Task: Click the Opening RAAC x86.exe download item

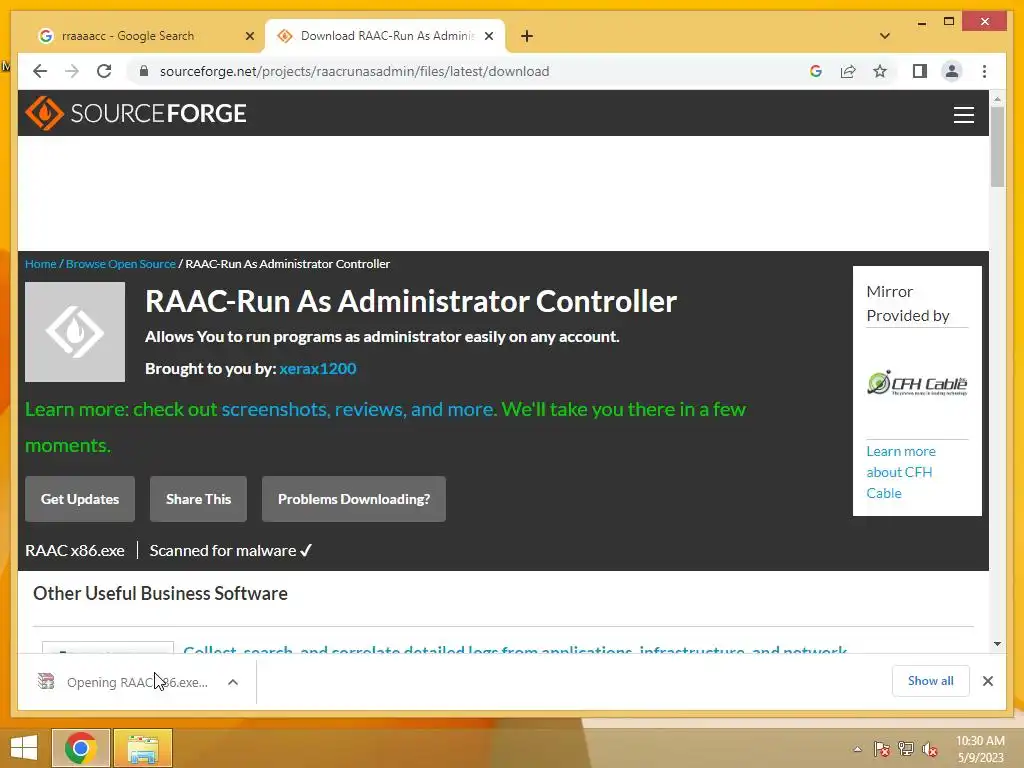Action: tap(137, 682)
